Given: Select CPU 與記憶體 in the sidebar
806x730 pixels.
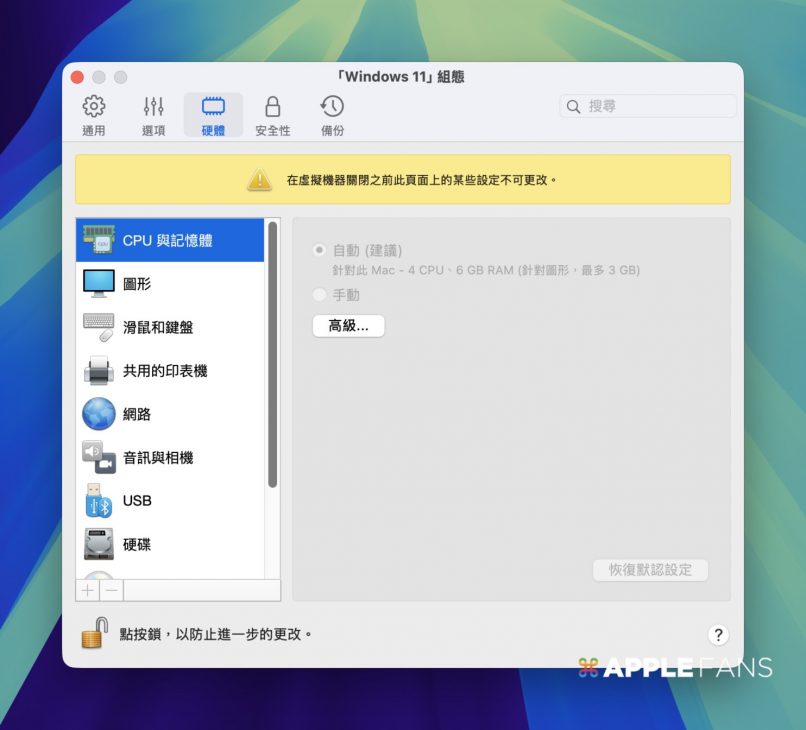Looking at the screenshot, I should 170,241.
